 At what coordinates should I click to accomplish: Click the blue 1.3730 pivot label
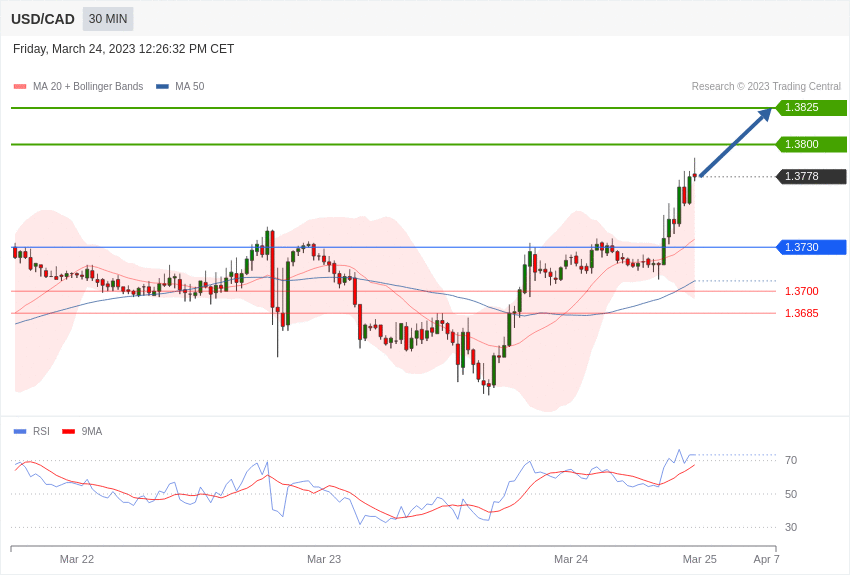tap(811, 247)
